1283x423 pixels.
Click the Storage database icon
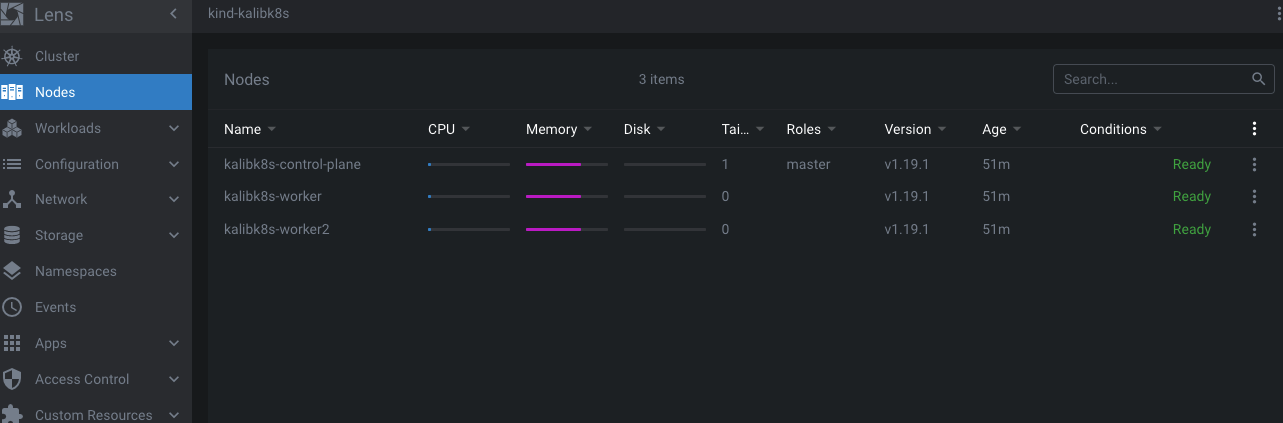click(x=12, y=235)
